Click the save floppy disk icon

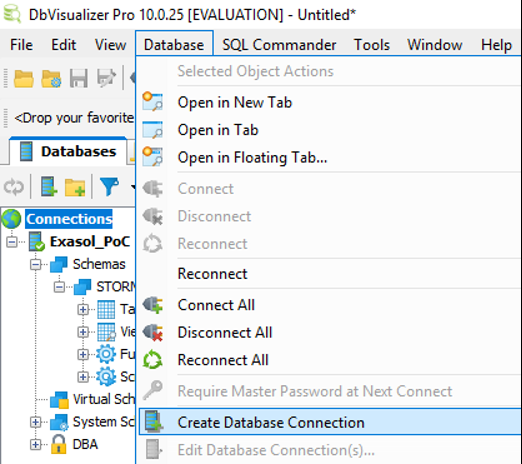pyautogui.click(x=79, y=79)
